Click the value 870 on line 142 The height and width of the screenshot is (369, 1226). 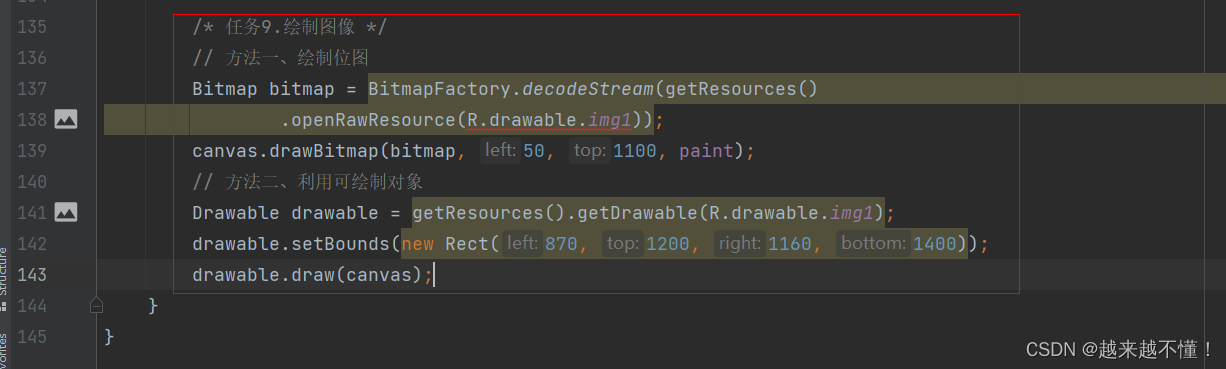tap(561, 244)
